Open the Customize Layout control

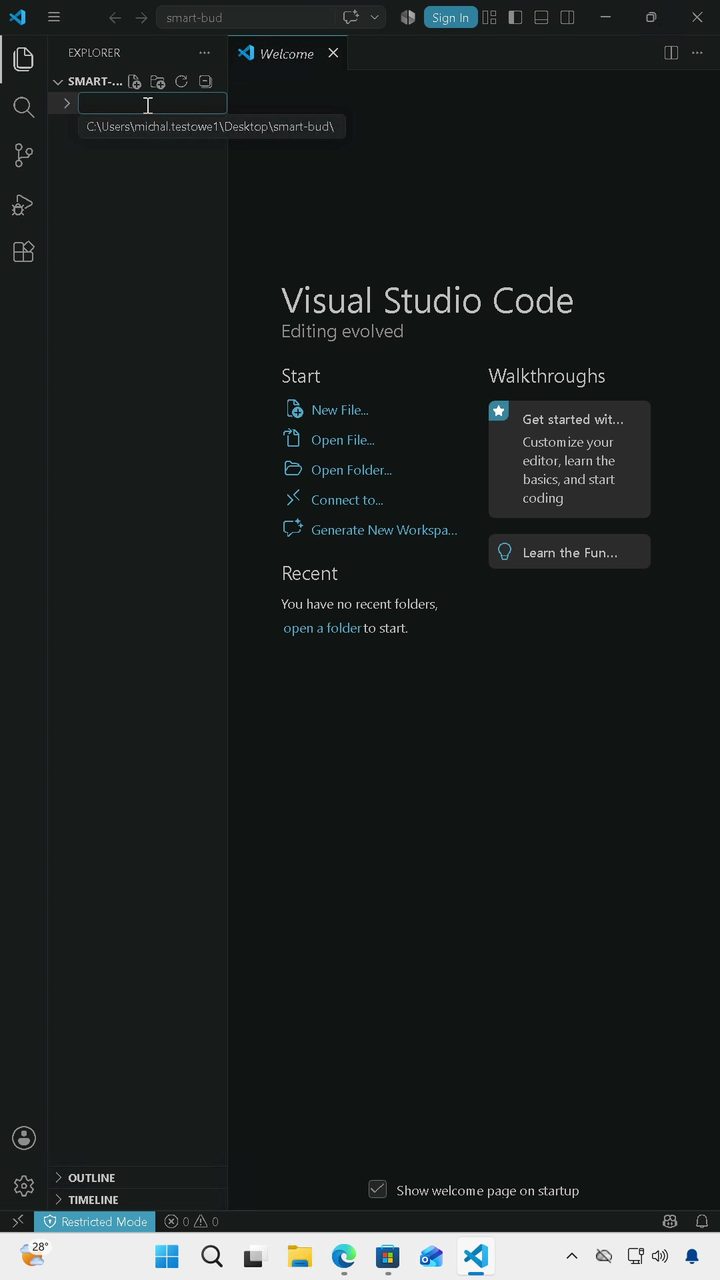489,17
